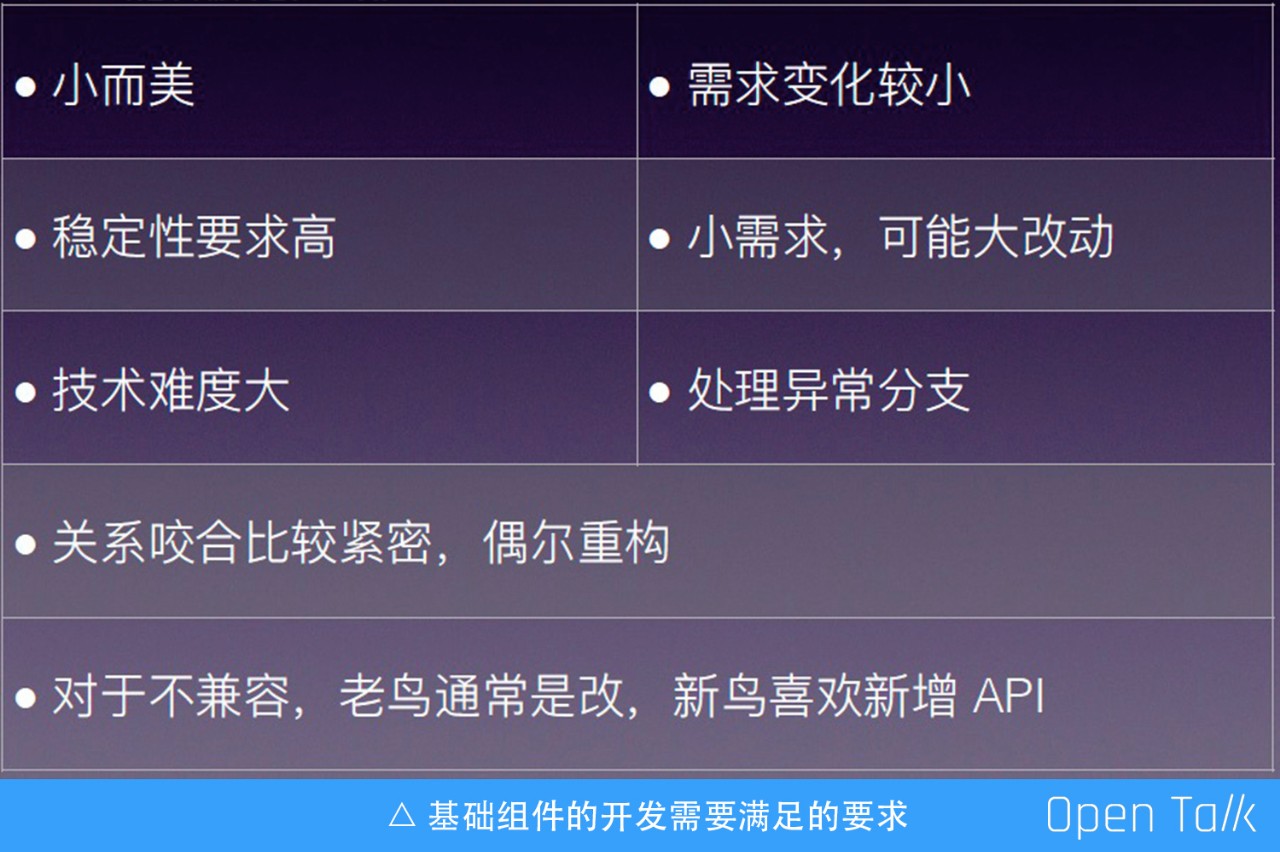Click the 稳定性要求高 text

tap(194, 237)
